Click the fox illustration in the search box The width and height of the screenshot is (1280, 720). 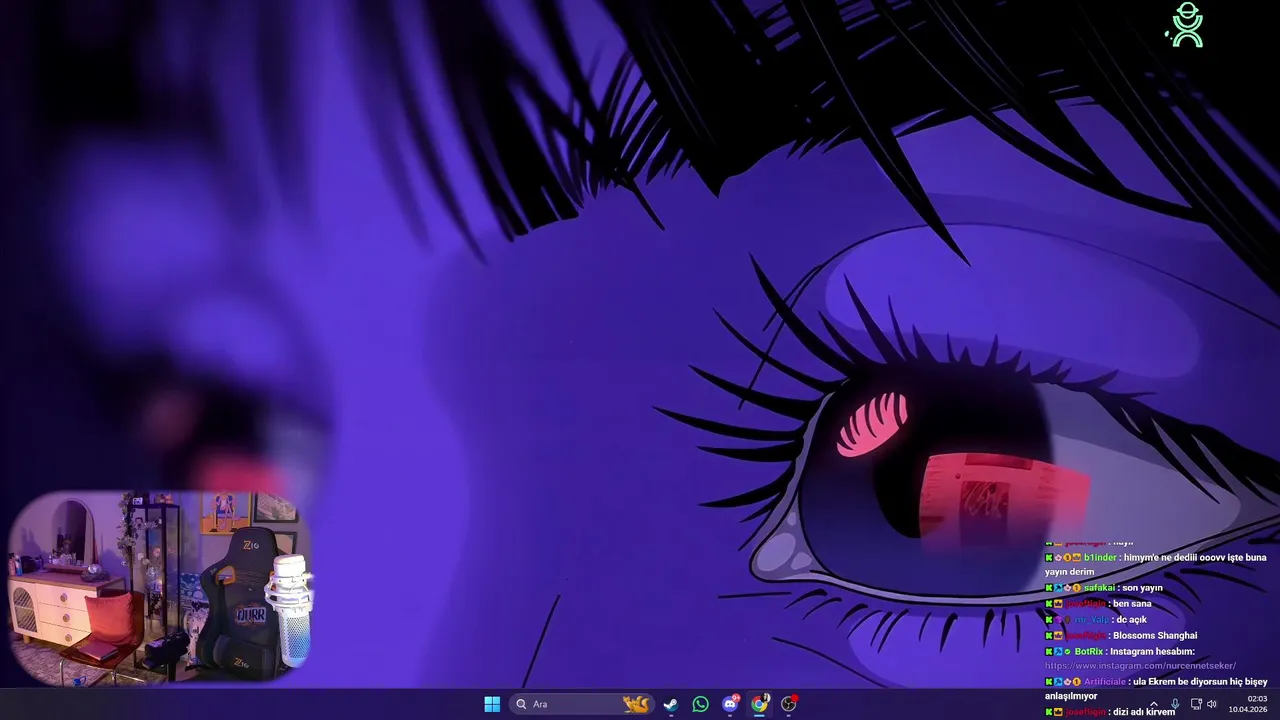pos(636,704)
